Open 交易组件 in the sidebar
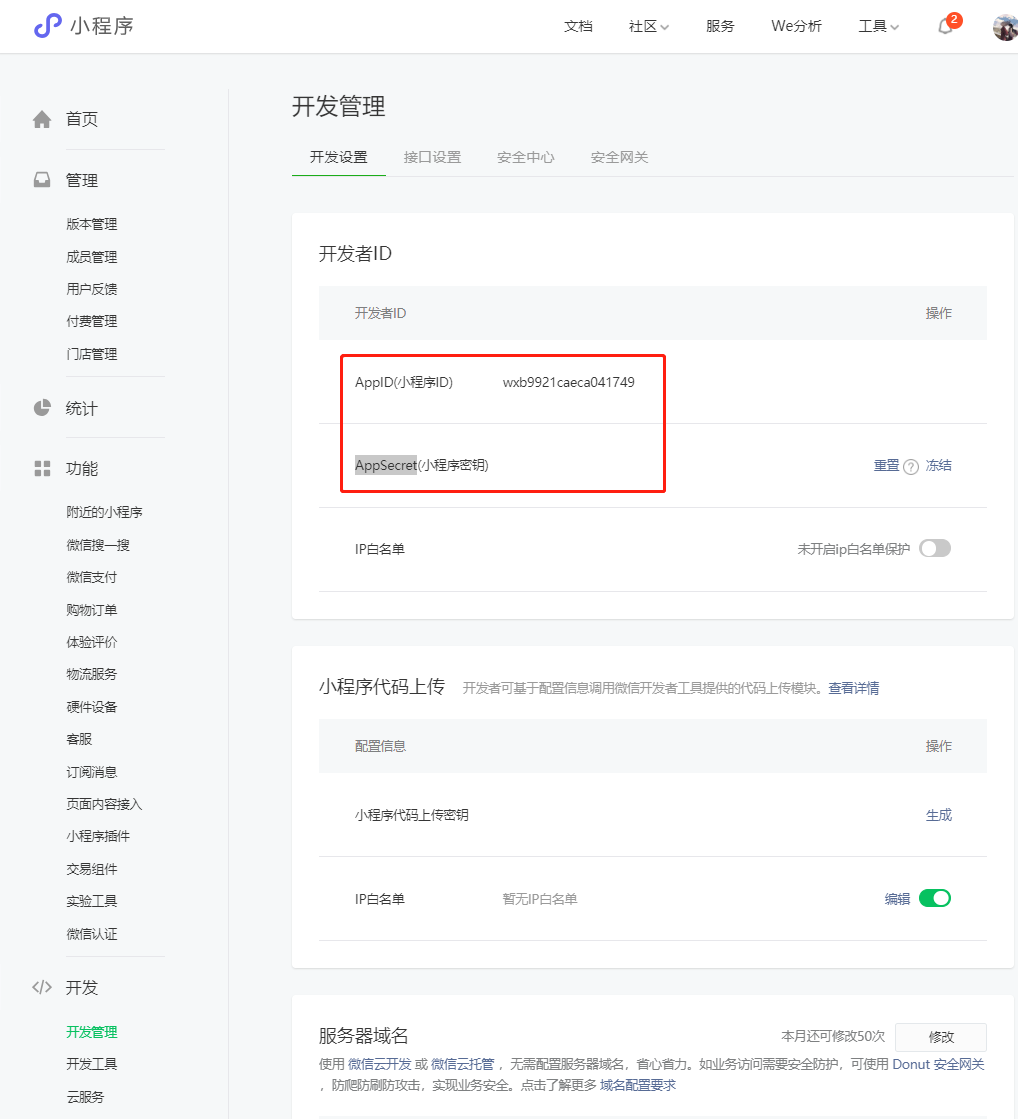Viewport: 1018px width, 1119px height. pos(91,869)
